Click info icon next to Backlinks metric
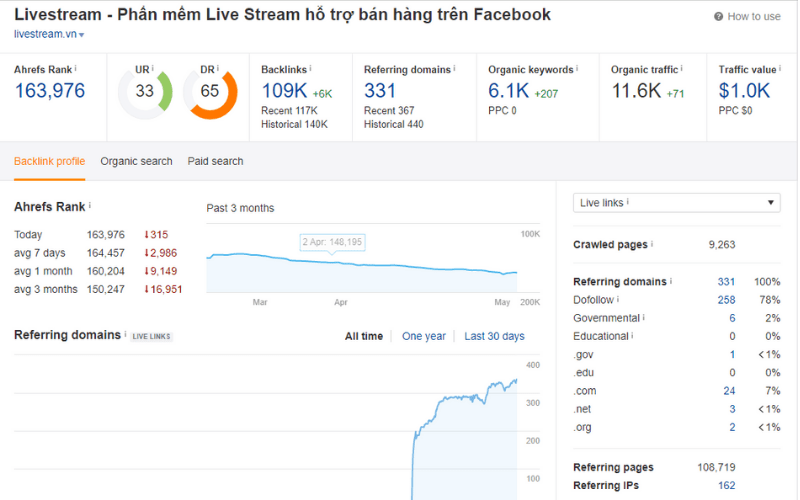This screenshot has width=800, height=500. [x=310, y=67]
